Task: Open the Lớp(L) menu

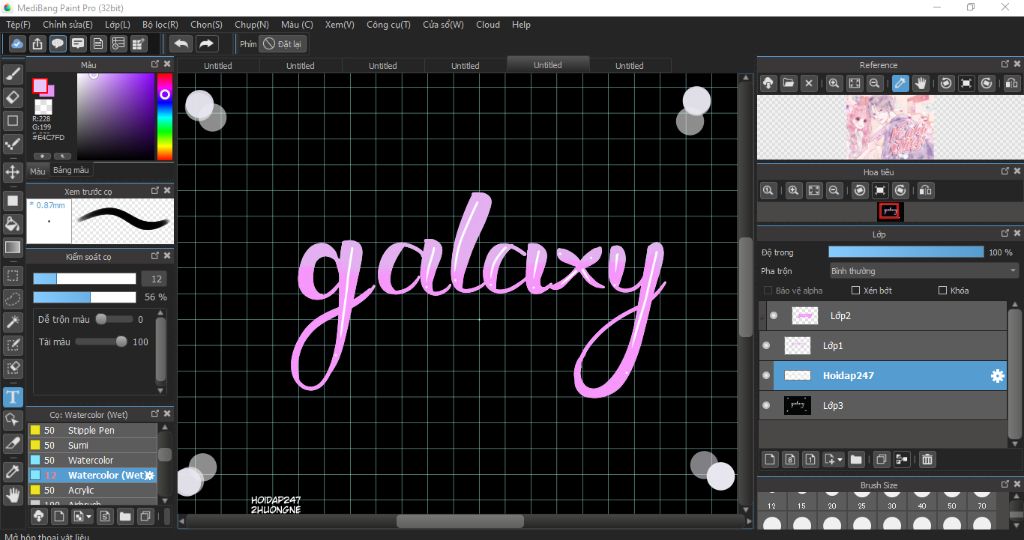Action: coord(118,24)
